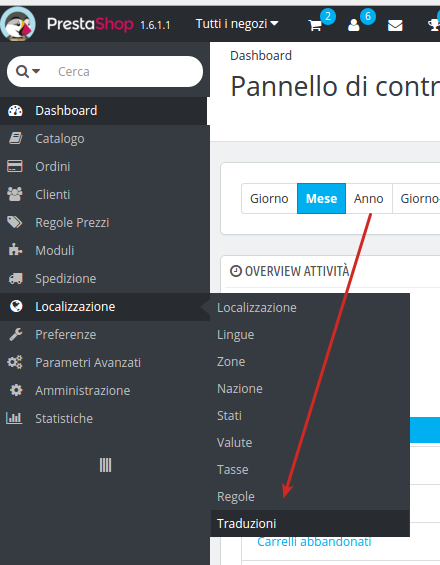Switch date range to Anno
The height and width of the screenshot is (565, 440).
pos(369,199)
